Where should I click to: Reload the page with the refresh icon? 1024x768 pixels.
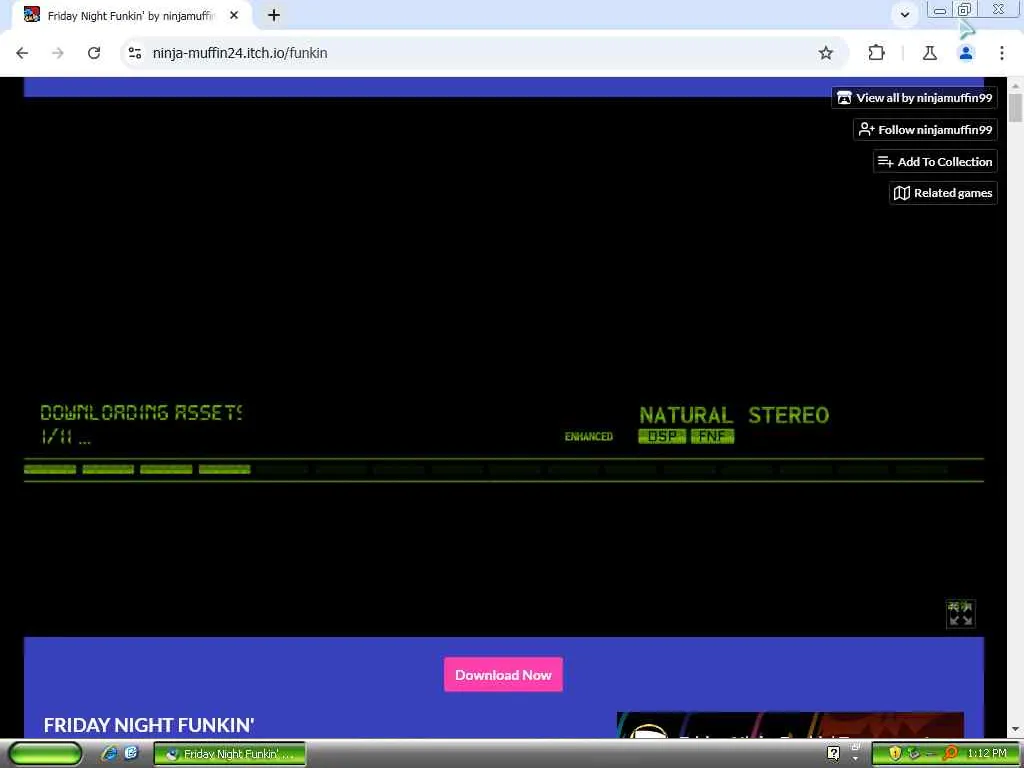[x=94, y=53]
